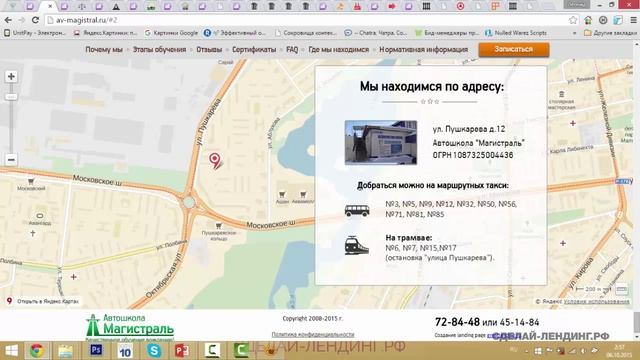
Task: Open 'Сертификаты' menu item
Action: [x=254, y=49]
